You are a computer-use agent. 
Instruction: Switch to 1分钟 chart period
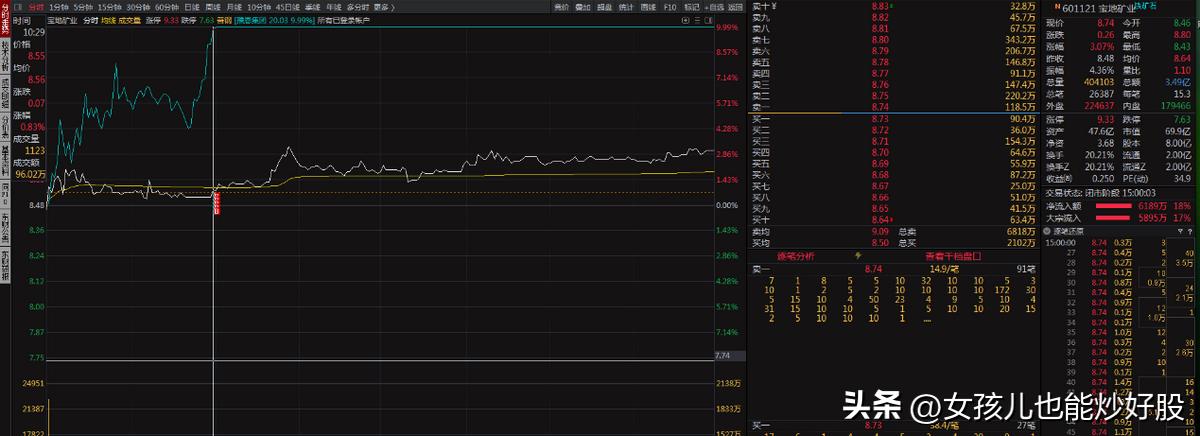pos(59,7)
